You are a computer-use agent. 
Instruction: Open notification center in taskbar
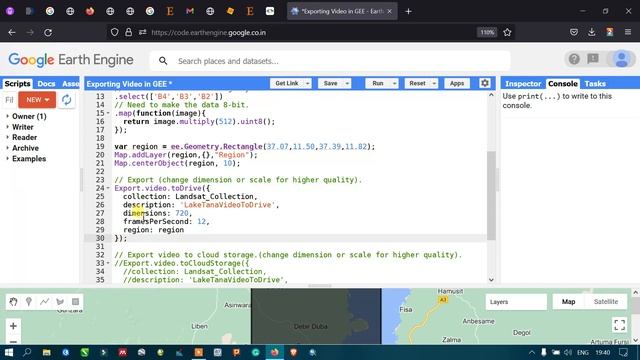click(623, 352)
